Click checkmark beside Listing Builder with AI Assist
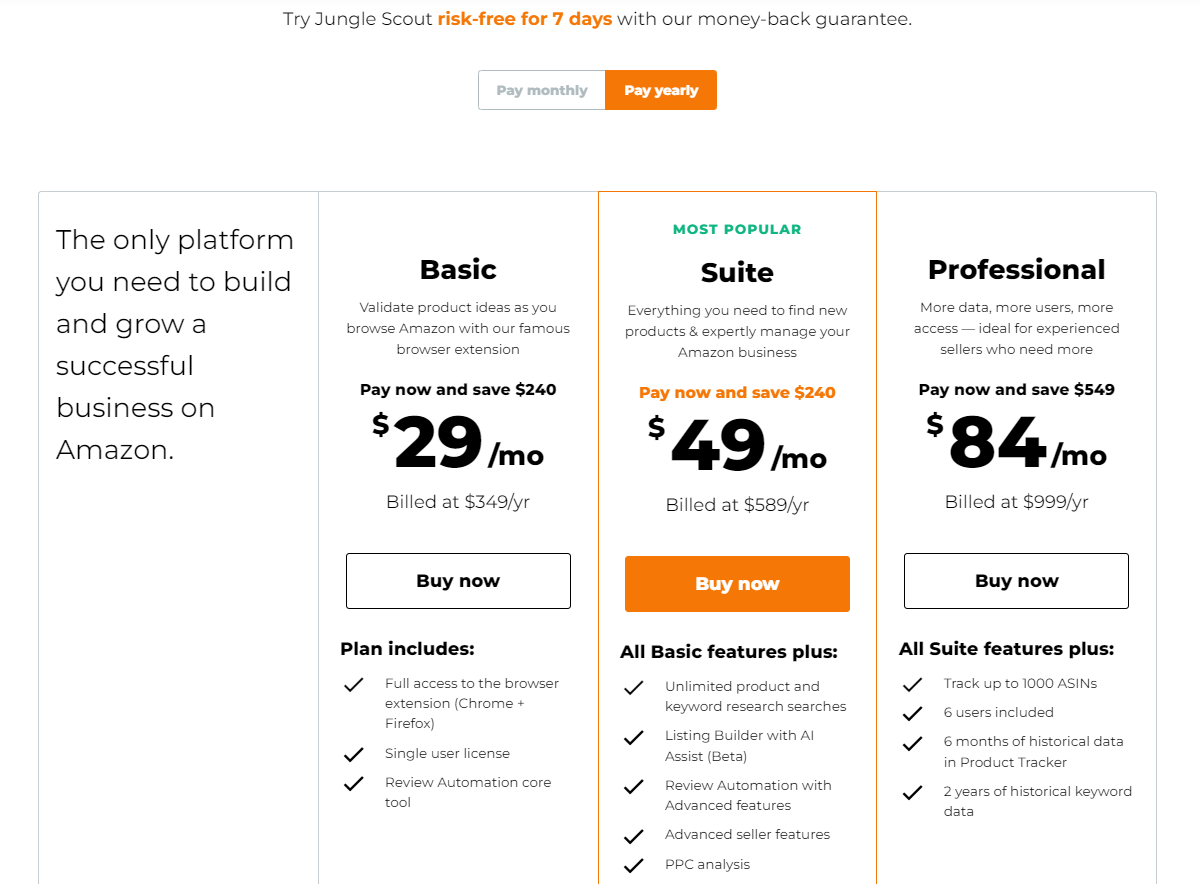1200x884 pixels. point(633,737)
